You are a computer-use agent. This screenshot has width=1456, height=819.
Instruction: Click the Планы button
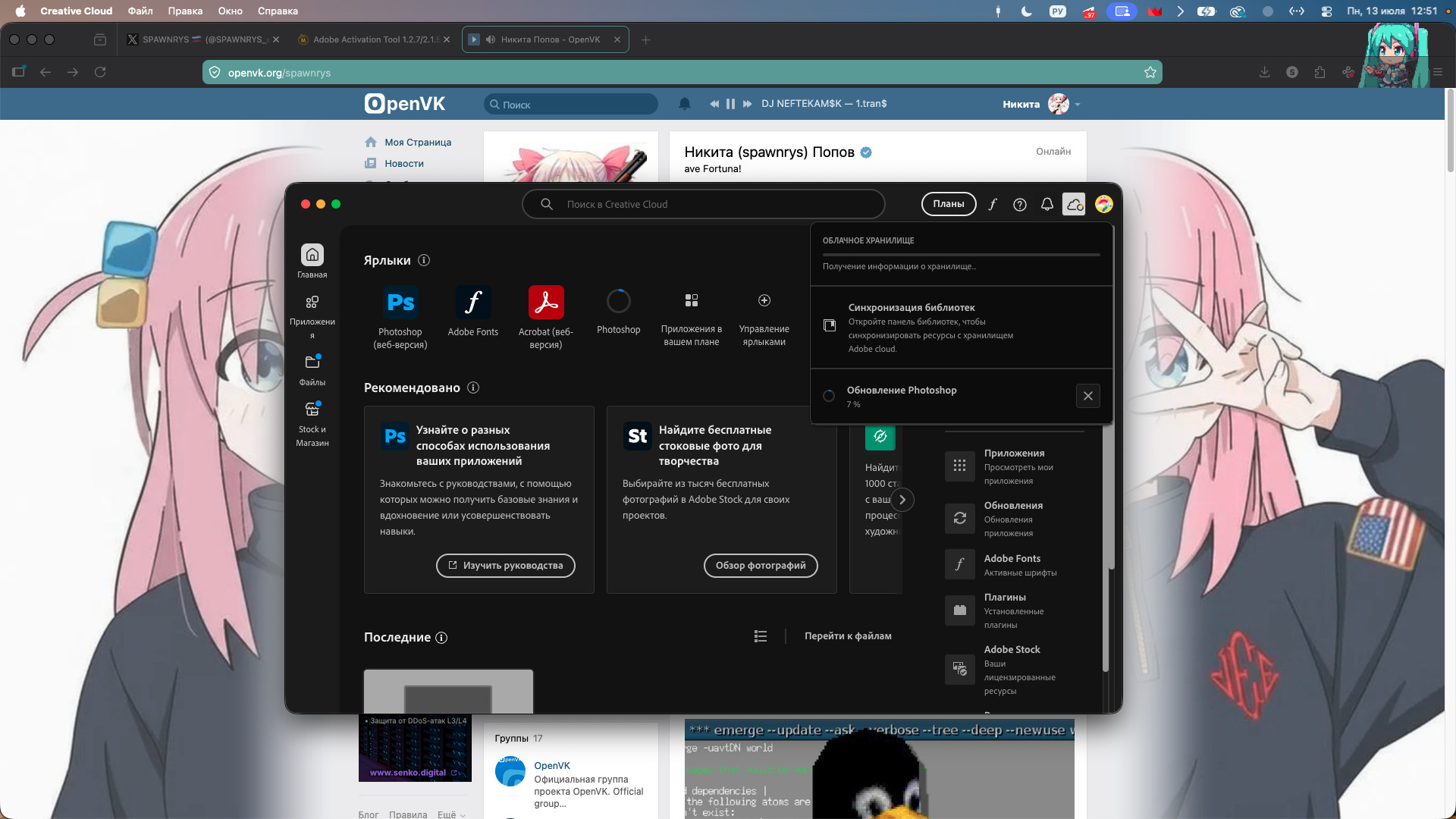[949, 204]
